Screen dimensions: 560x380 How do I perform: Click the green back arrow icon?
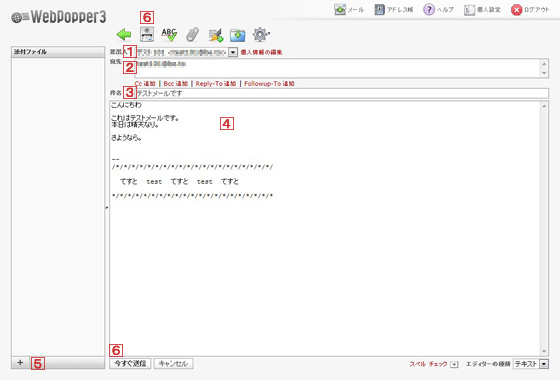click(124, 35)
